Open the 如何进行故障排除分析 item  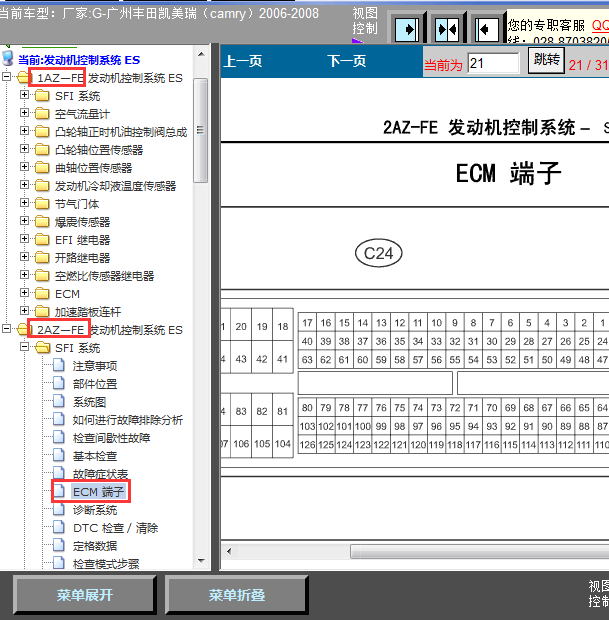coord(128,420)
